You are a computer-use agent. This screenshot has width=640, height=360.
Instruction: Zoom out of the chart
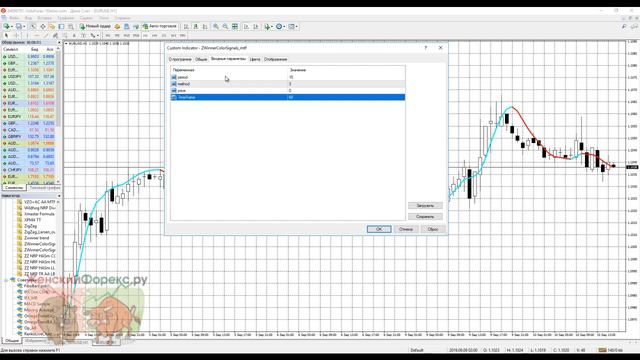[225, 26]
